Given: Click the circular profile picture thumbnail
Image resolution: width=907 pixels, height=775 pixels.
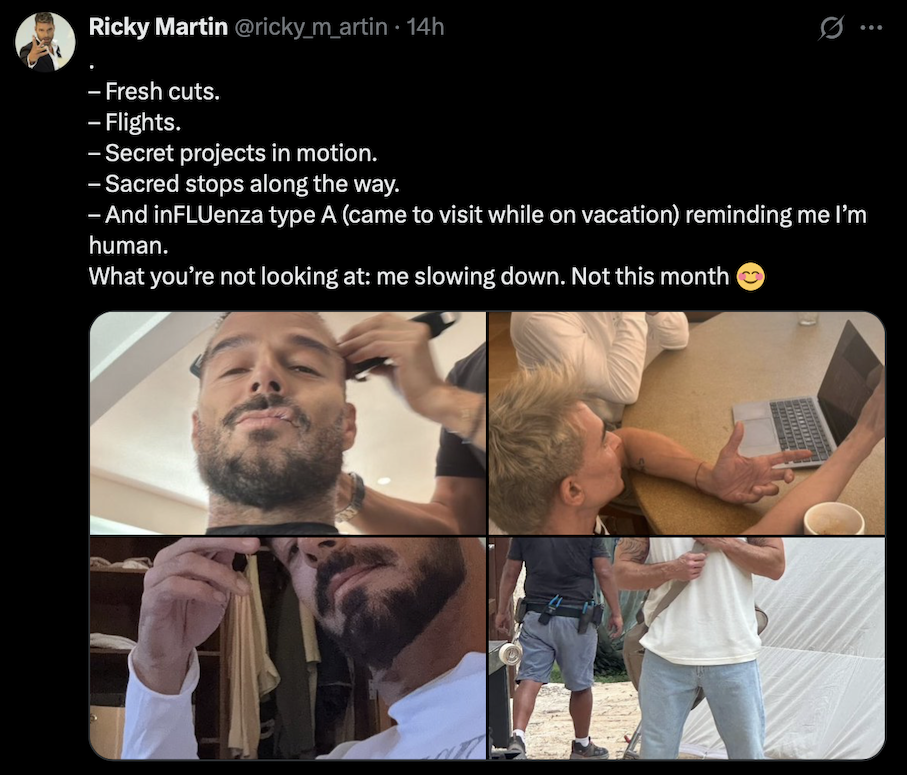Looking at the screenshot, I should pos(43,40).
